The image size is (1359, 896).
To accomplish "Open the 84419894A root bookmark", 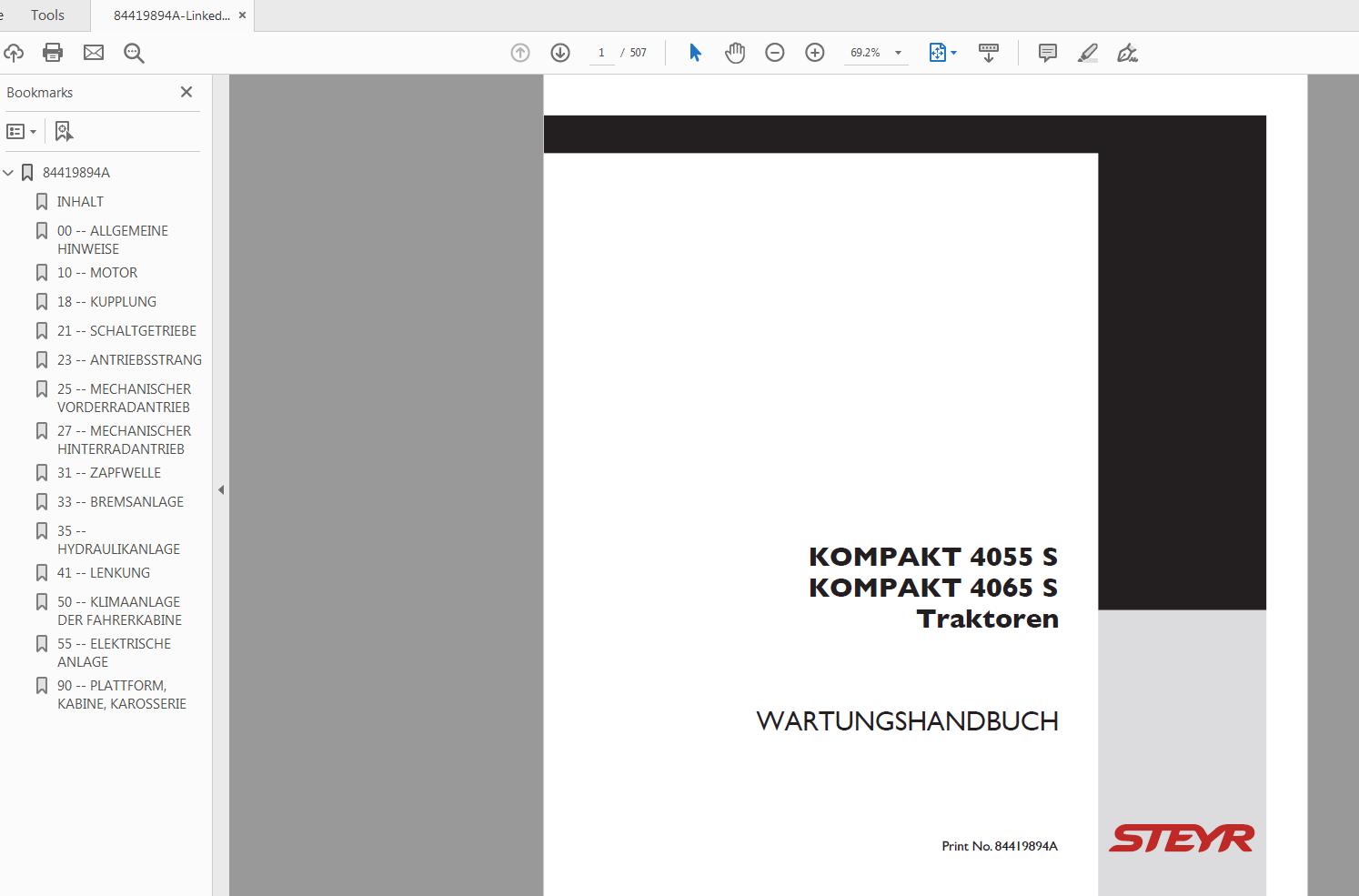I will (x=76, y=173).
